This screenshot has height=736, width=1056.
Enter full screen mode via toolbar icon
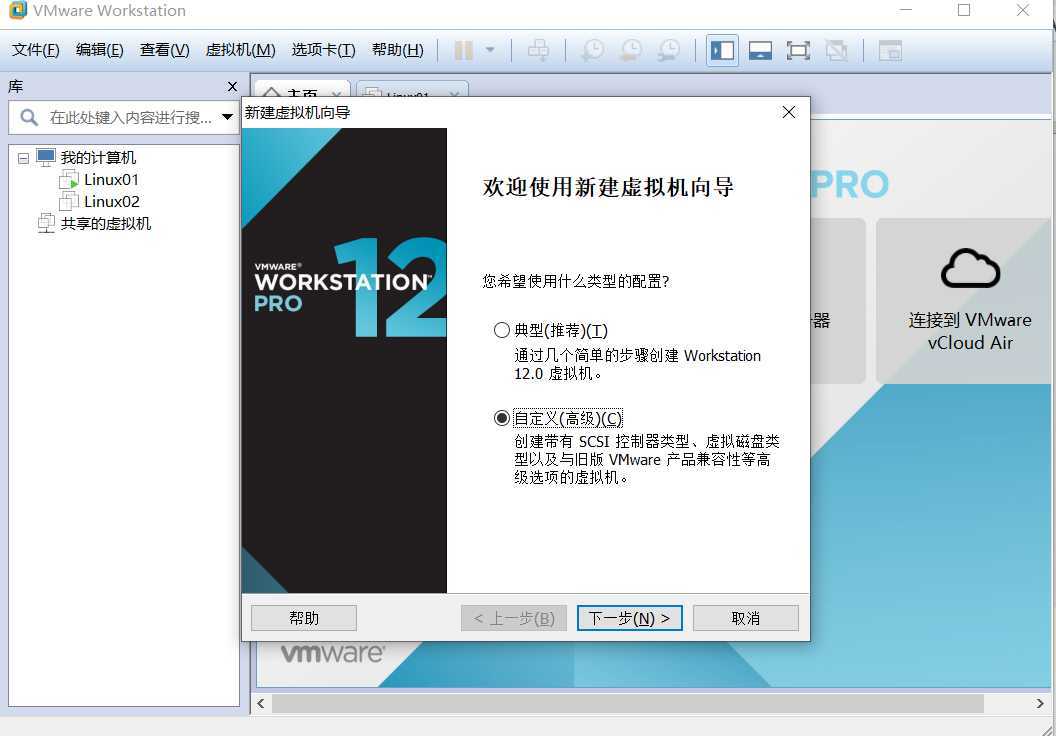pyautogui.click(x=798, y=51)
